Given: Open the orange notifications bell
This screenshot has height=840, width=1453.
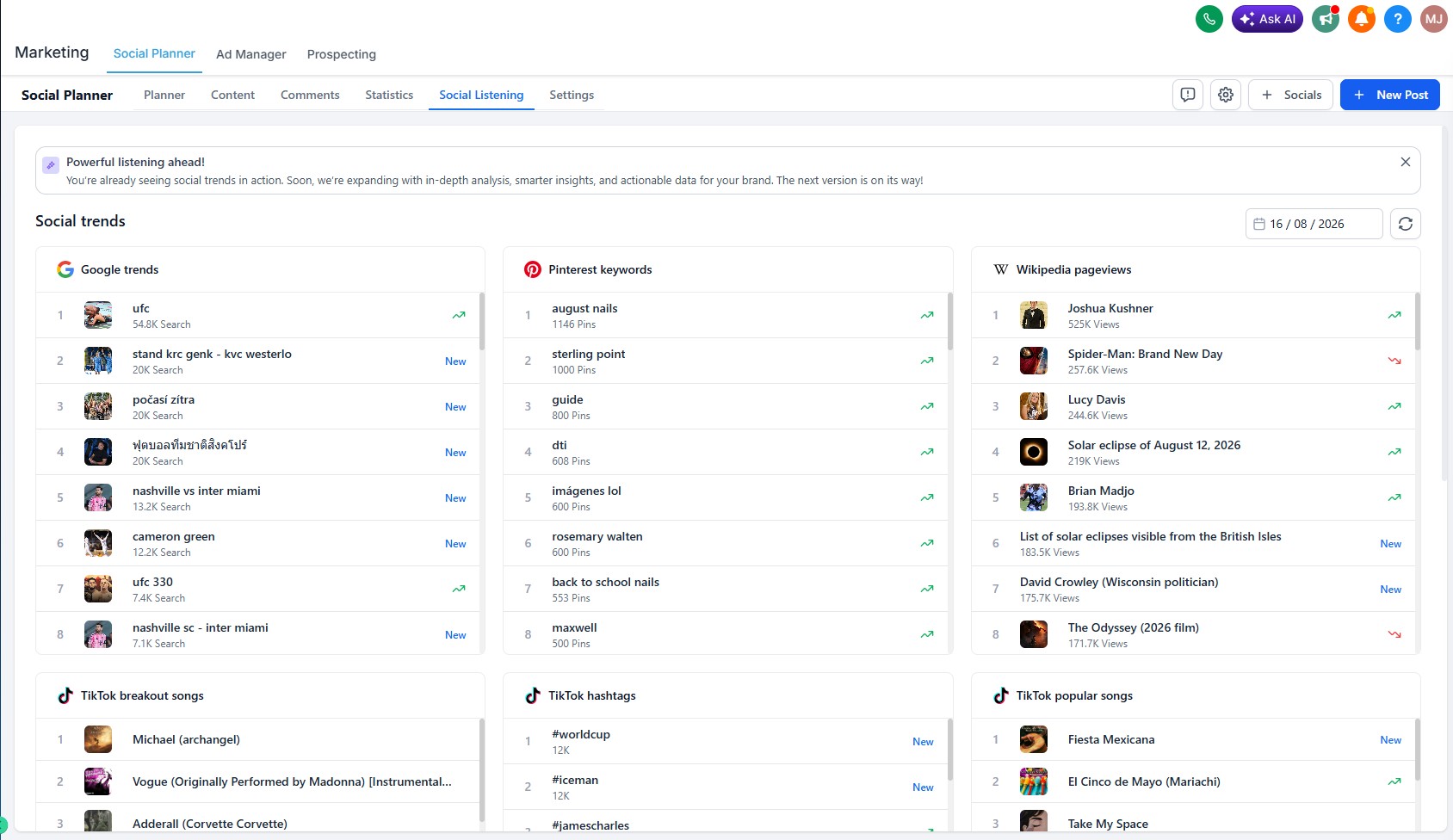Looking at the screenshot, I should click(x=1362, y=19).
